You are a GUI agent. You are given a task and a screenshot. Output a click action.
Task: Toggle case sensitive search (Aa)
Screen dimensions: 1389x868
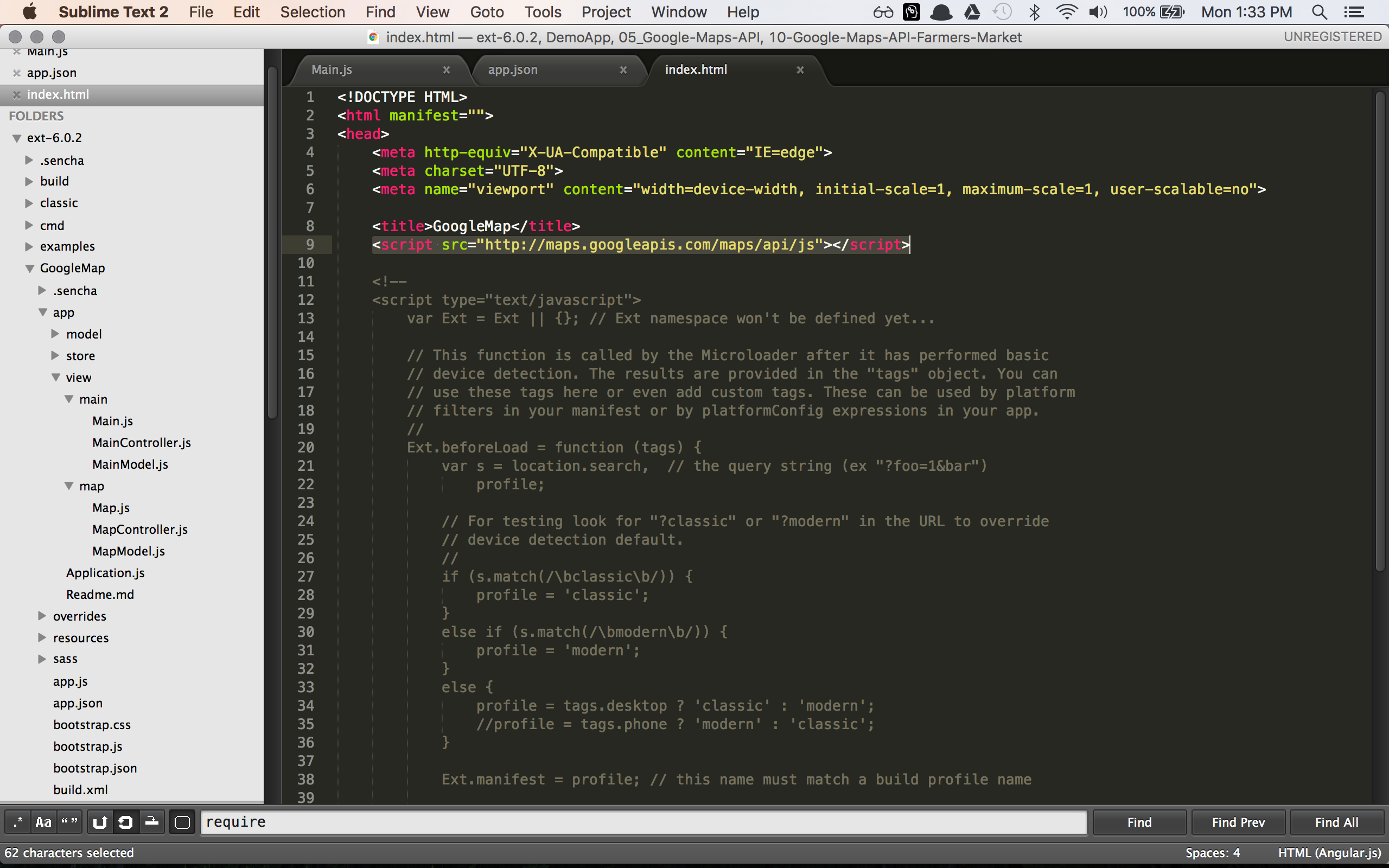pyautogui.click(x=43, y=822)
